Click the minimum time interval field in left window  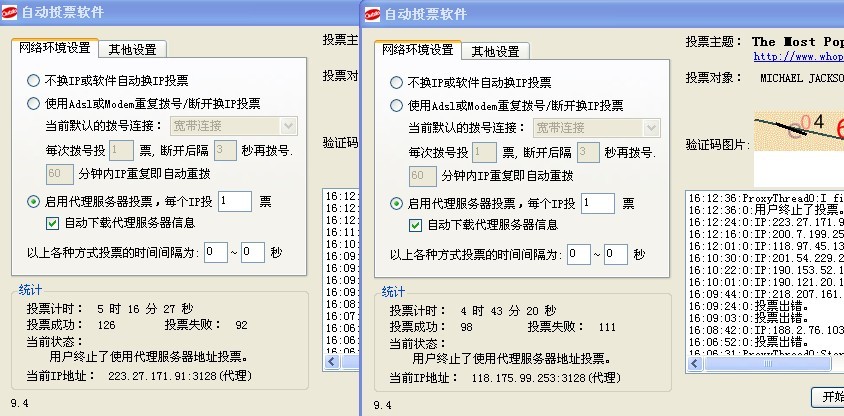click(x=215, y=252)
